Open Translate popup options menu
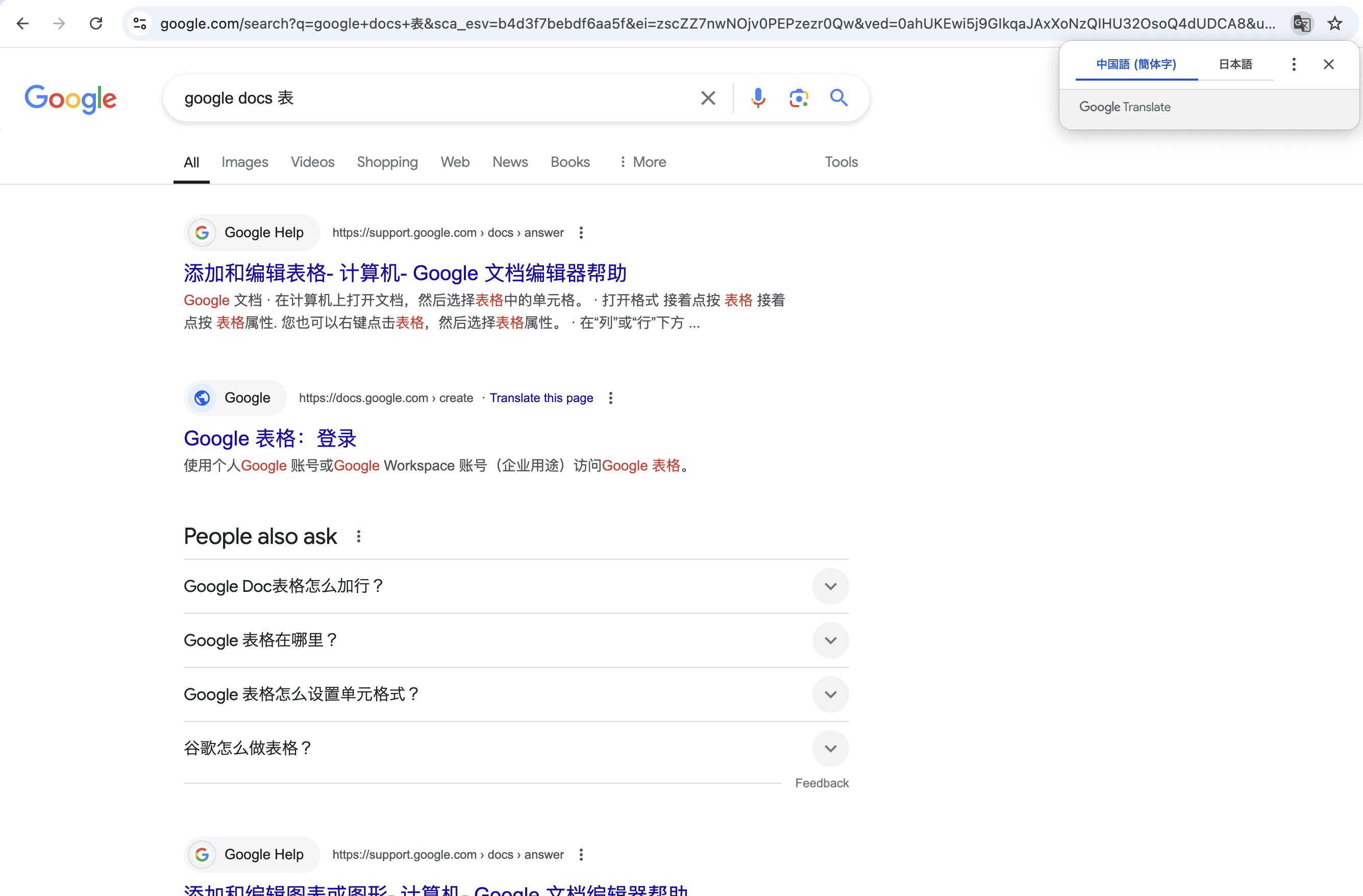 1294,64
